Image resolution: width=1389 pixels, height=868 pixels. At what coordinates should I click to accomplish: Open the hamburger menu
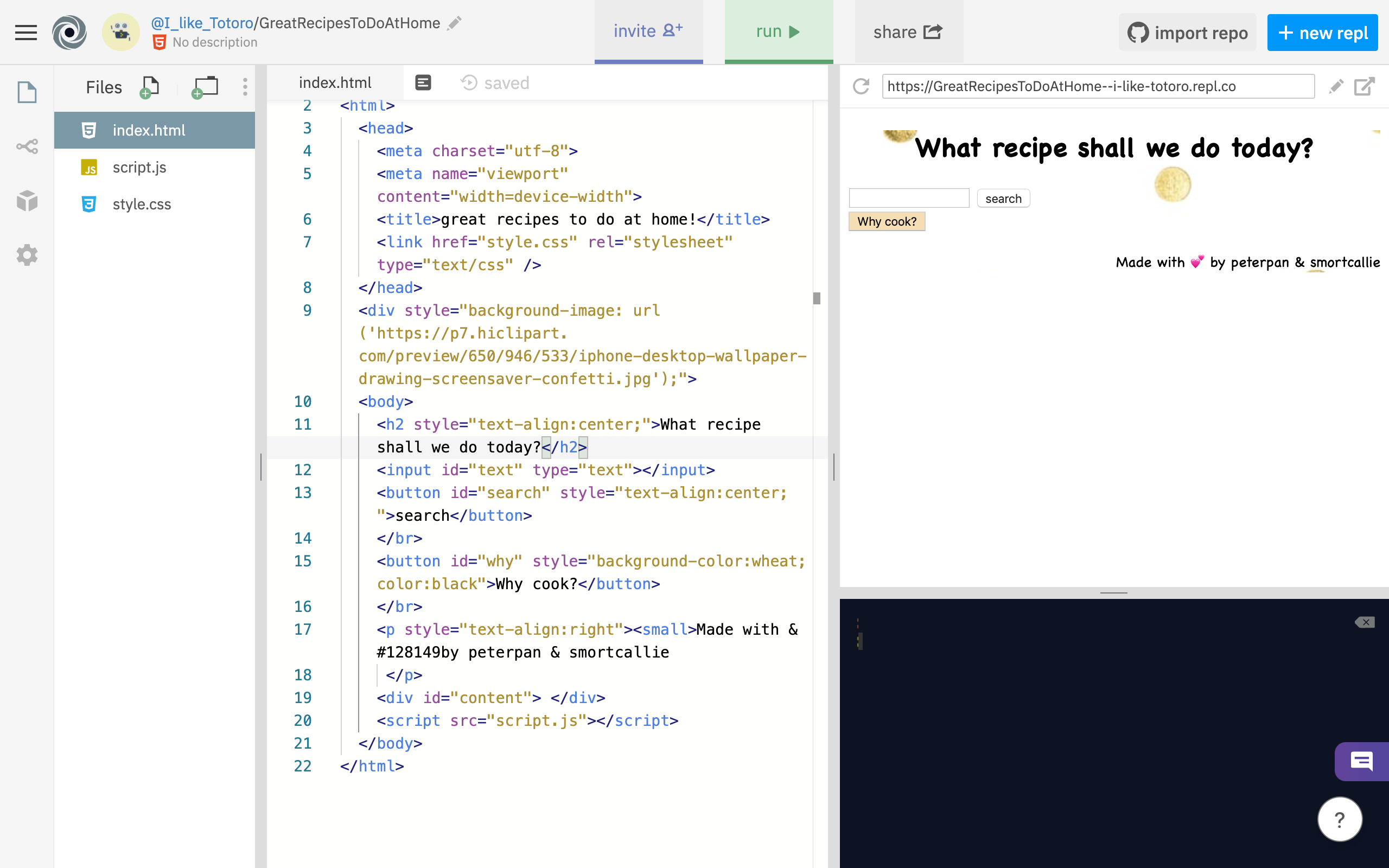coord(26,32)
